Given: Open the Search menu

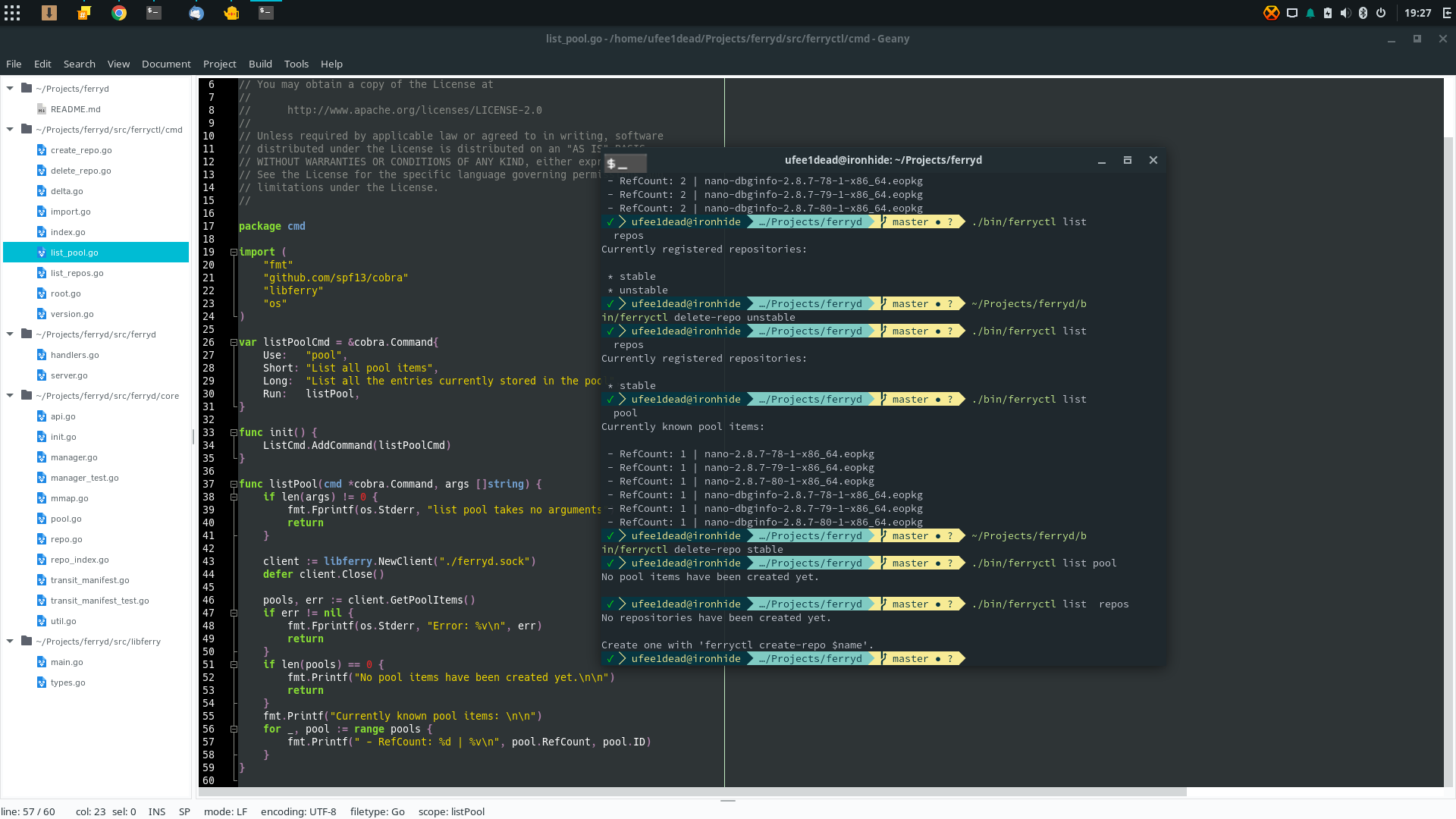Looking at the screenshot, I should tap(80, 64).
